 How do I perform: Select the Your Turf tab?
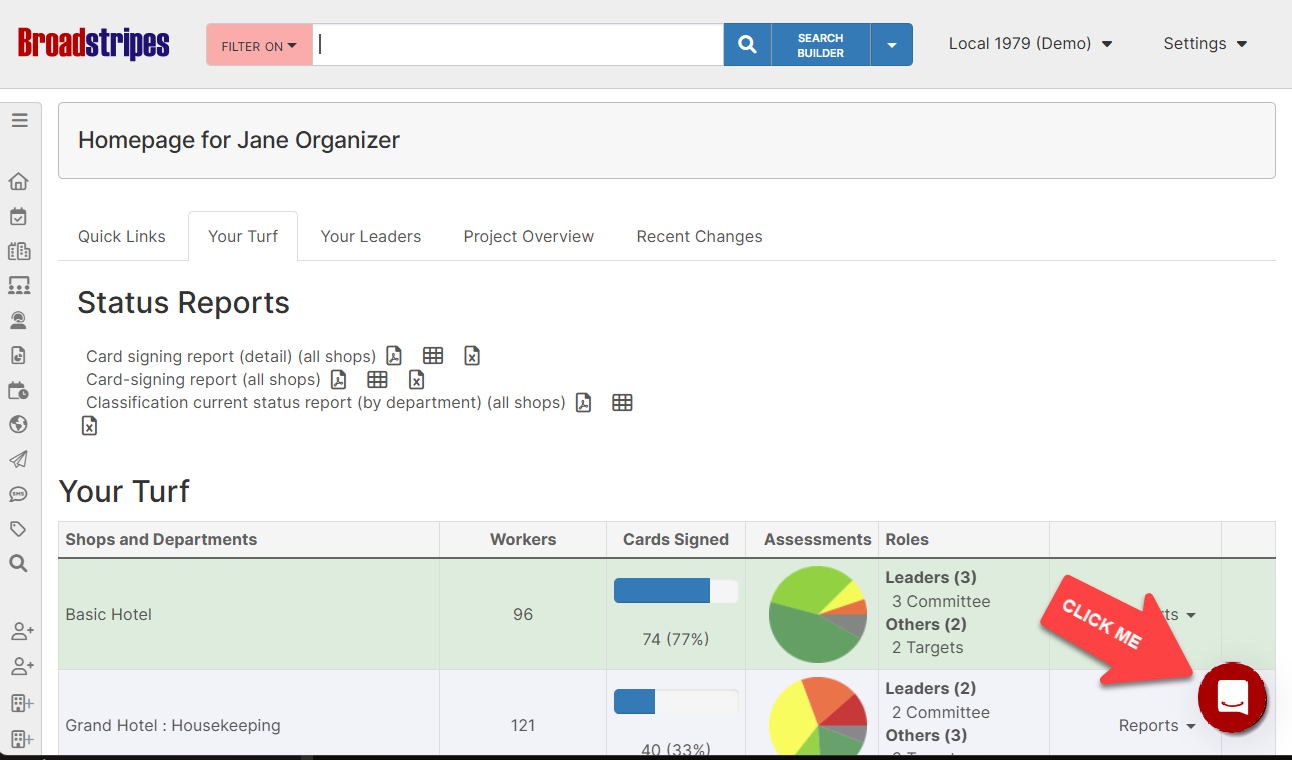(x=243, y=237)
